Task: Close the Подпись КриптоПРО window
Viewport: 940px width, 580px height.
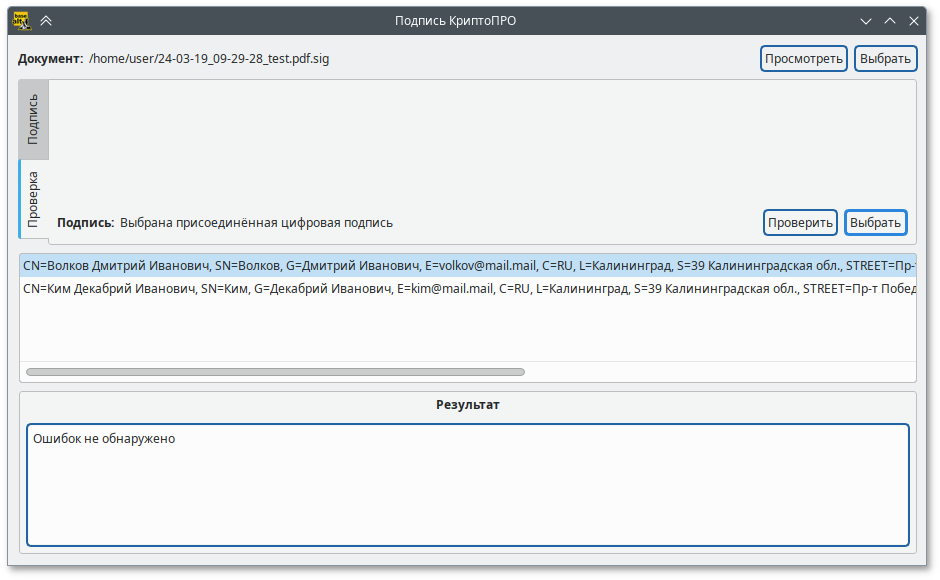Action: 914,20
